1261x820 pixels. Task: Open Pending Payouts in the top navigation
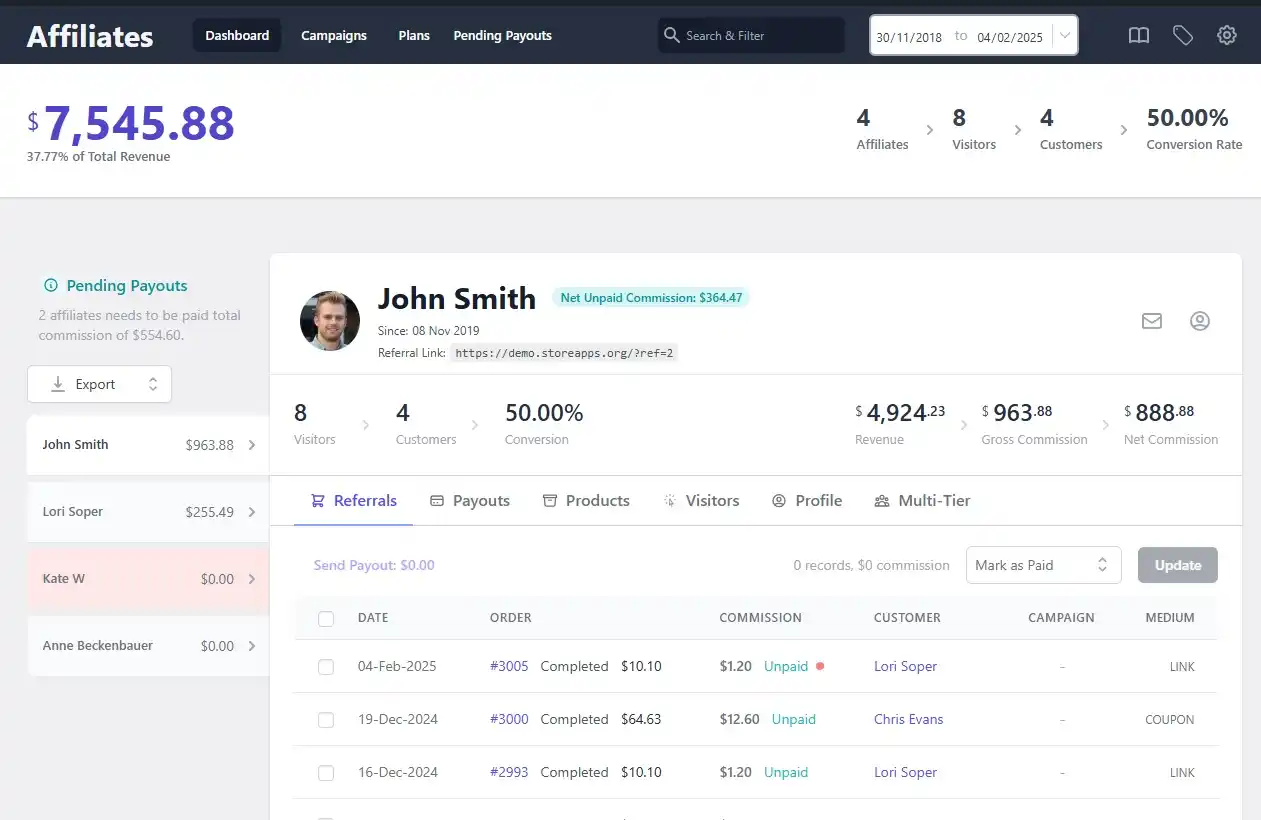coord(502,35)
